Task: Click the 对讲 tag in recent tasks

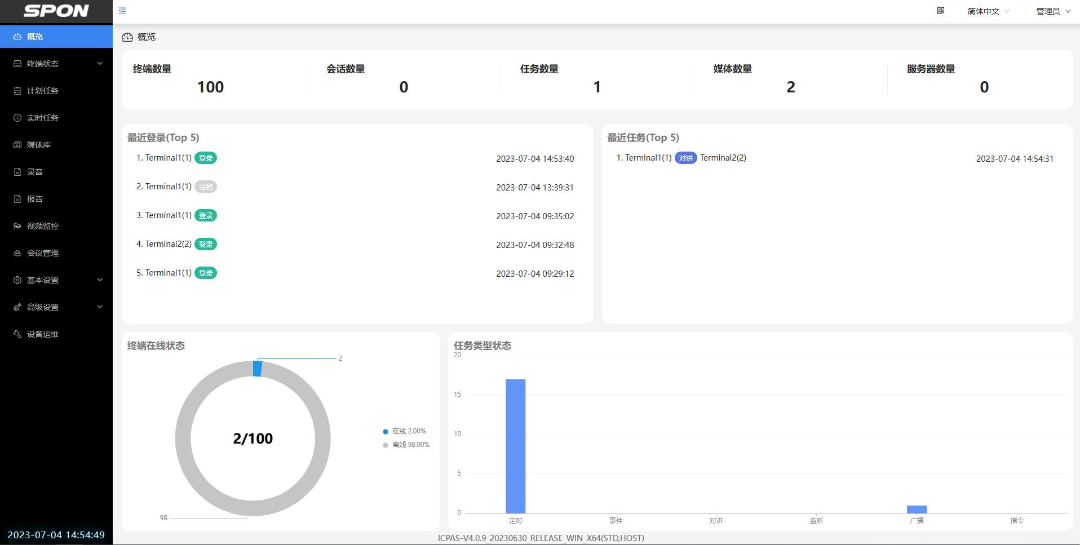Action: [685, 158]
